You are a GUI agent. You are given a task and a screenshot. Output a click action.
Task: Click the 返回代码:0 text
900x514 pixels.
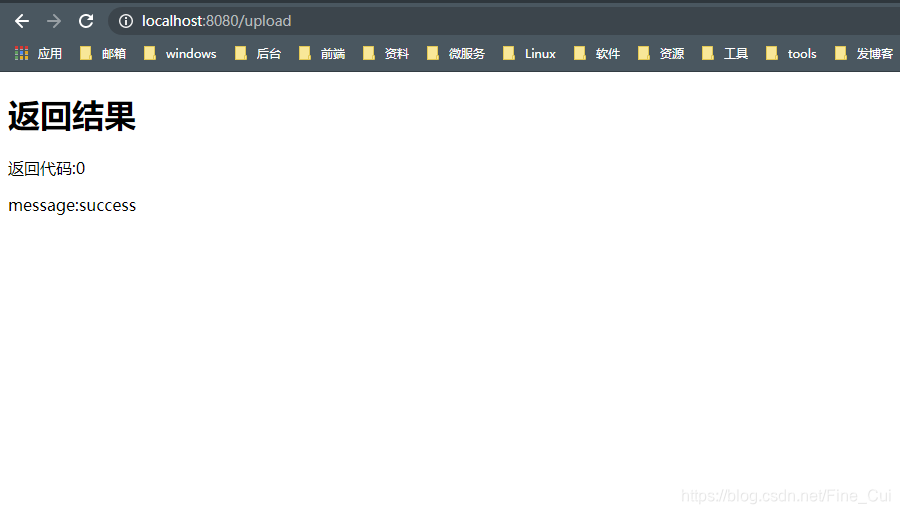pos(46,169)
